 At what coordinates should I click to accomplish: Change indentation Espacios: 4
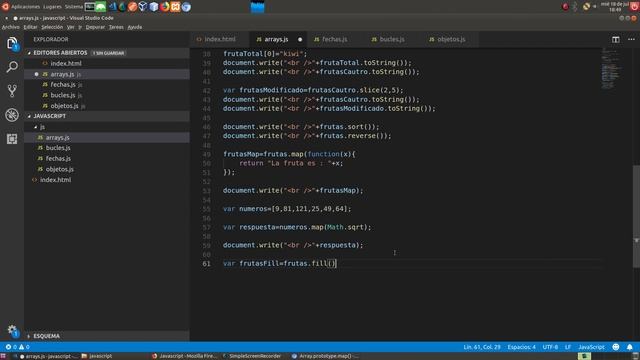click(x=521, y=347)
